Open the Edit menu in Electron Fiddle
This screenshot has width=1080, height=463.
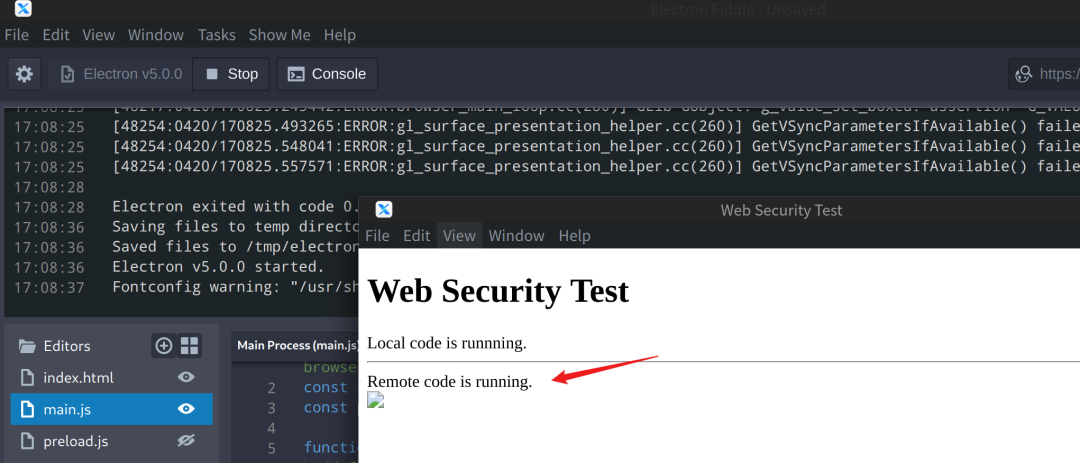56,34
